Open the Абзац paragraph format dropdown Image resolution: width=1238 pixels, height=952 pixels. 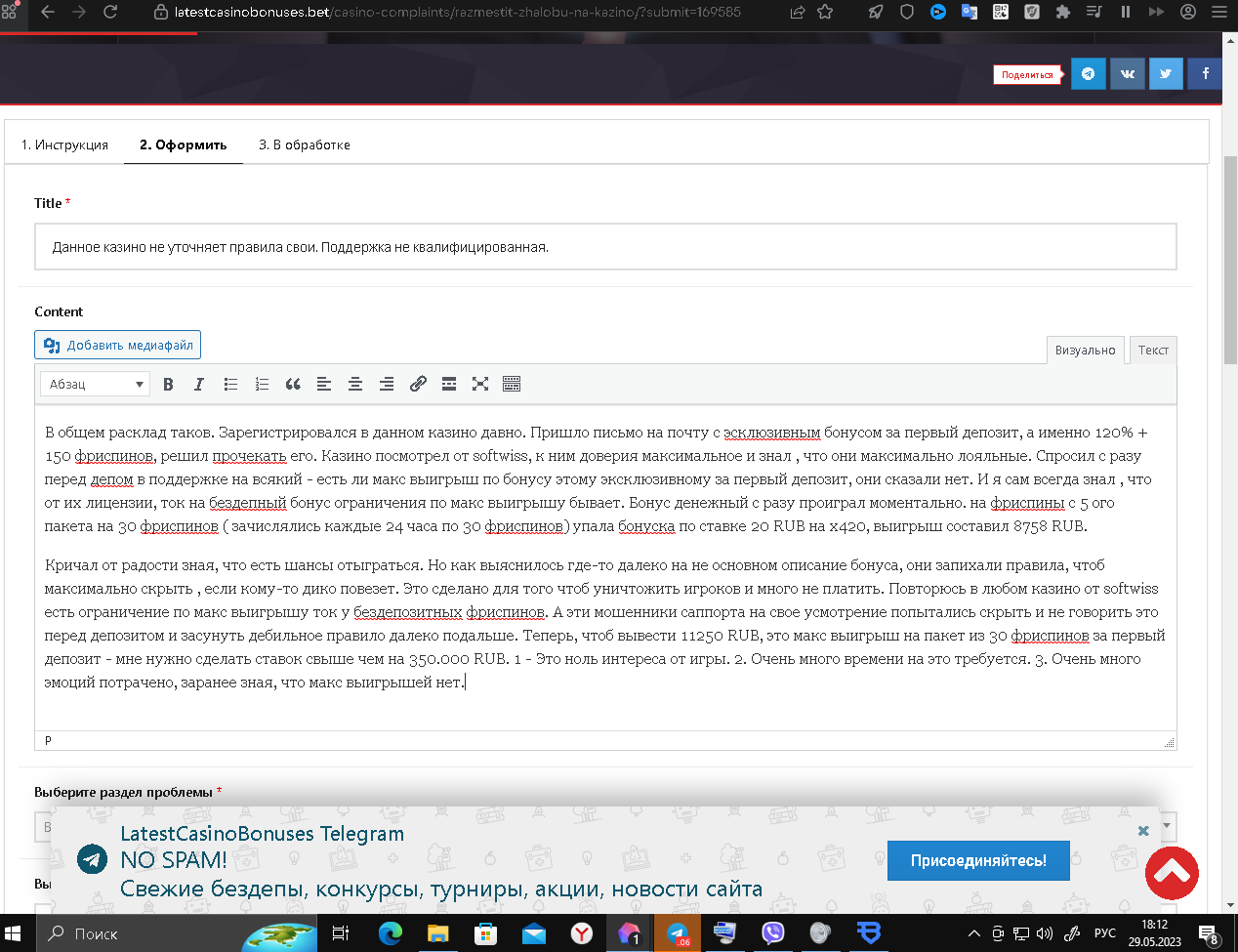tap(95, 384)
